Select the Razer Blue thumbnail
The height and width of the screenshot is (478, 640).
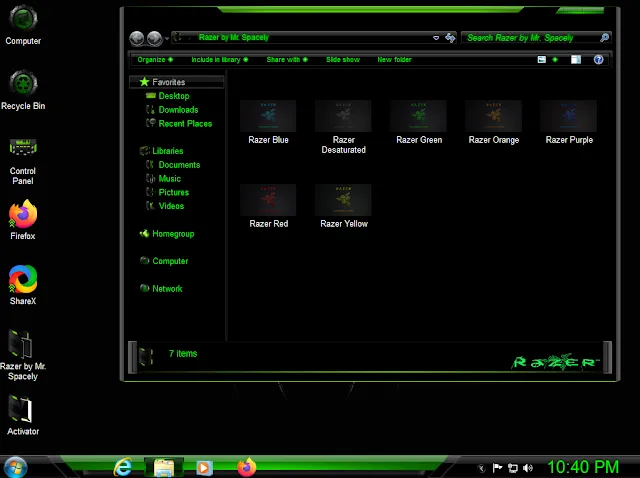[x=268, y=122]
